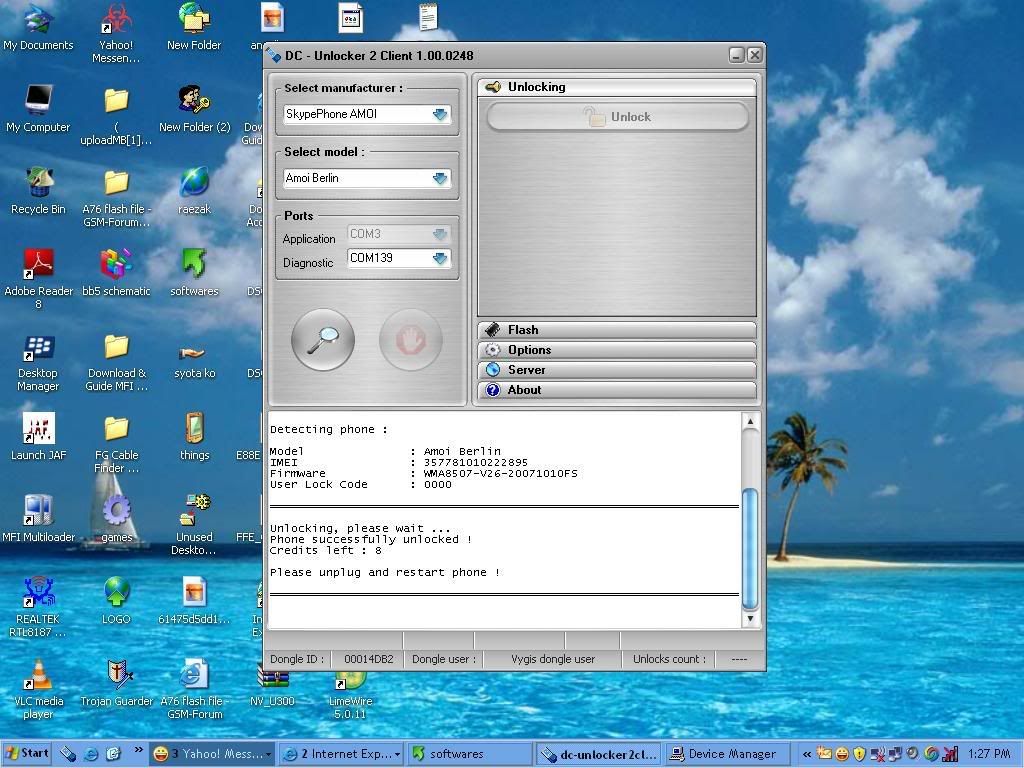Click the Unlock button
Viewport: 1024px width, 768px height.
[617, 117]
